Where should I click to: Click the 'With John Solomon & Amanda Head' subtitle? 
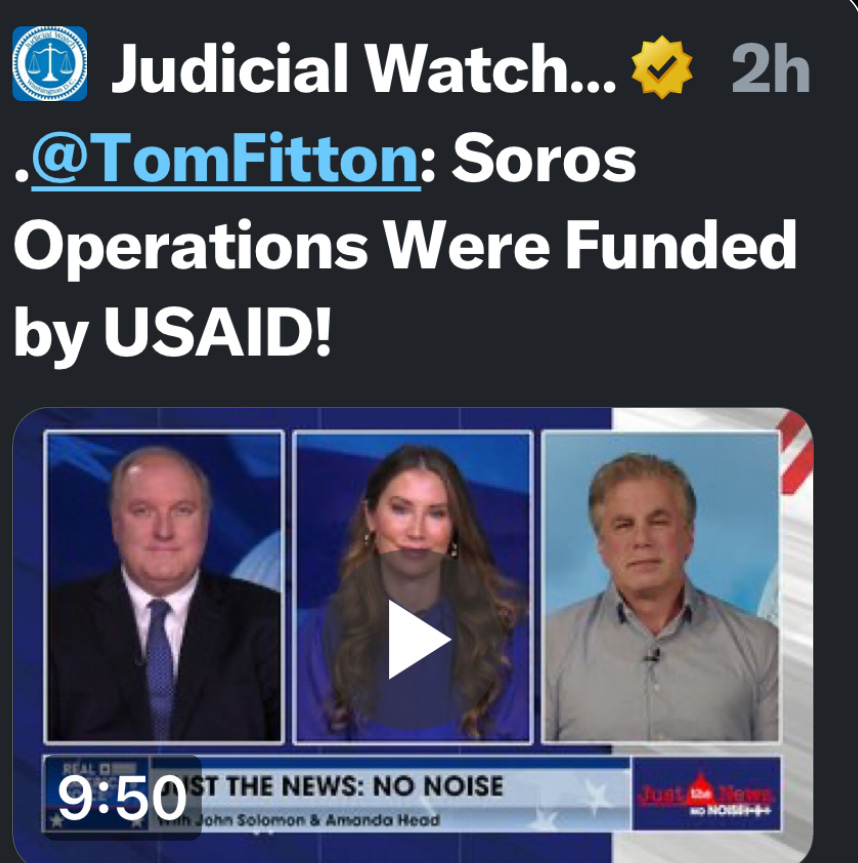point(297,820)
